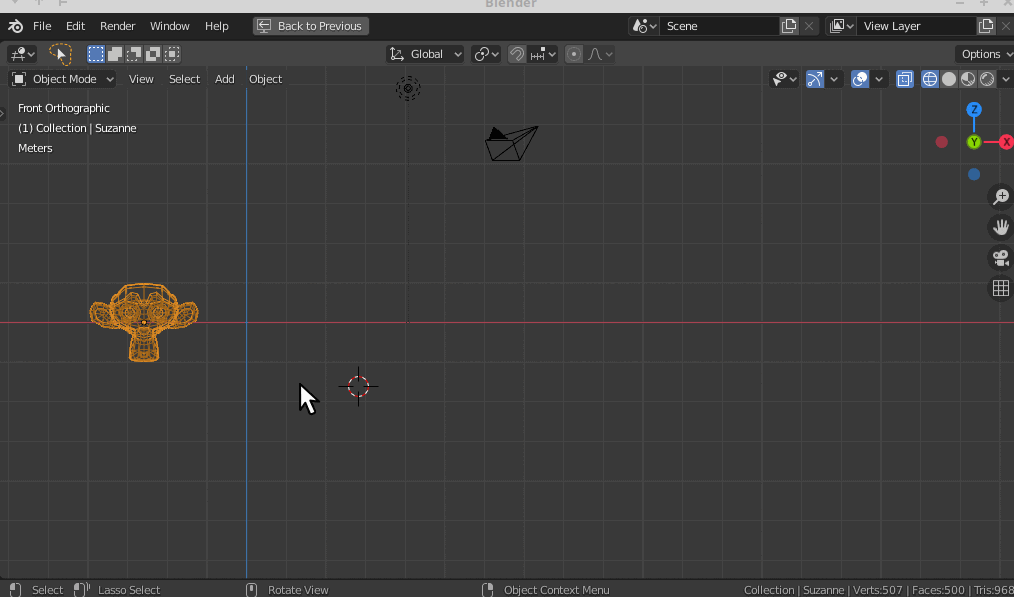Click the Move View hand icon
Screen dimensions: 1014x597
click(x=1000, y=227)
